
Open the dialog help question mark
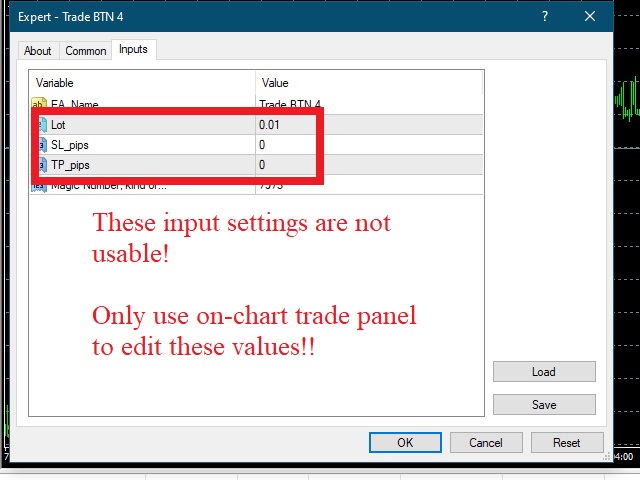pos(545,16)
